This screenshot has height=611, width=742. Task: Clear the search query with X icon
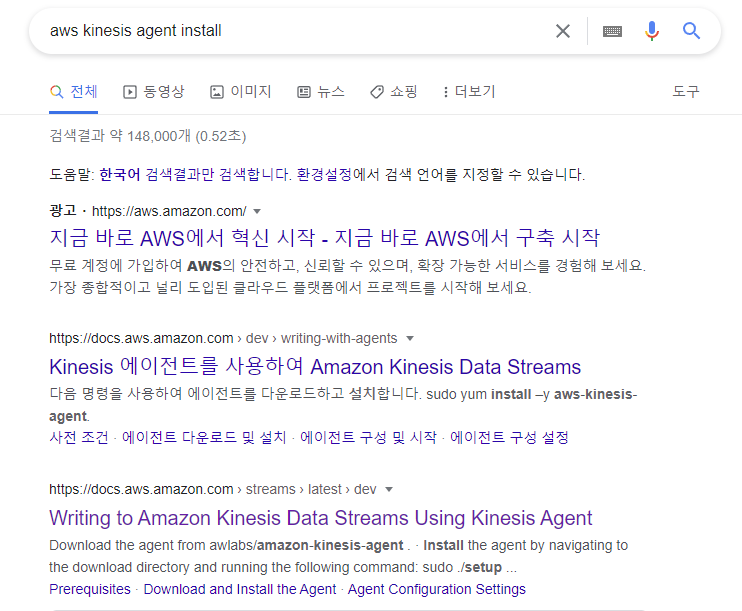click(x=563, y=31)
